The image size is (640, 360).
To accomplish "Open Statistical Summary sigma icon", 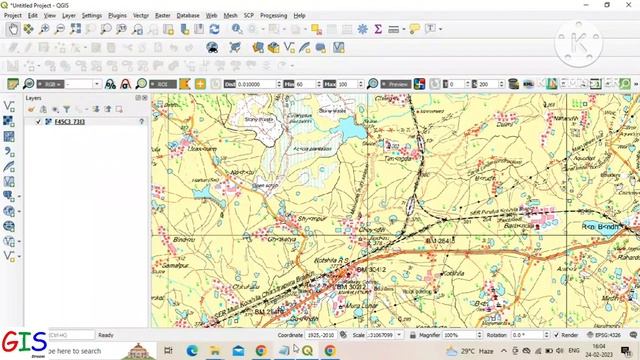I will (378, 29).
